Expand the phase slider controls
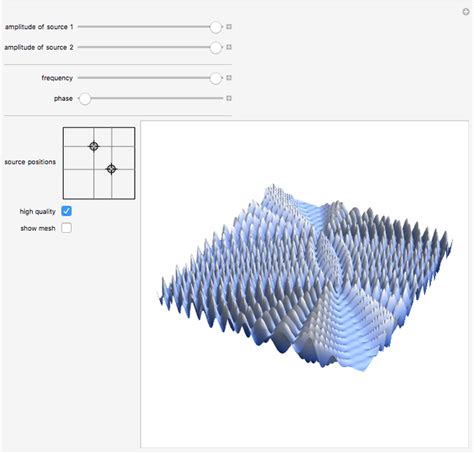This screenshot has width=474, height=454. coord(229,98)
